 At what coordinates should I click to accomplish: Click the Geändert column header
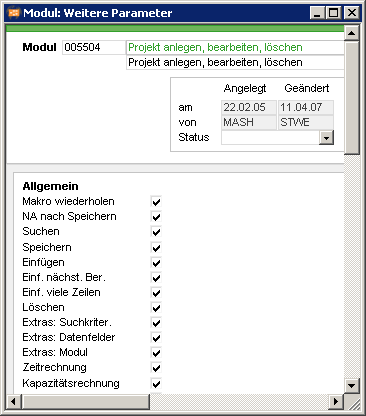(307, 88)
